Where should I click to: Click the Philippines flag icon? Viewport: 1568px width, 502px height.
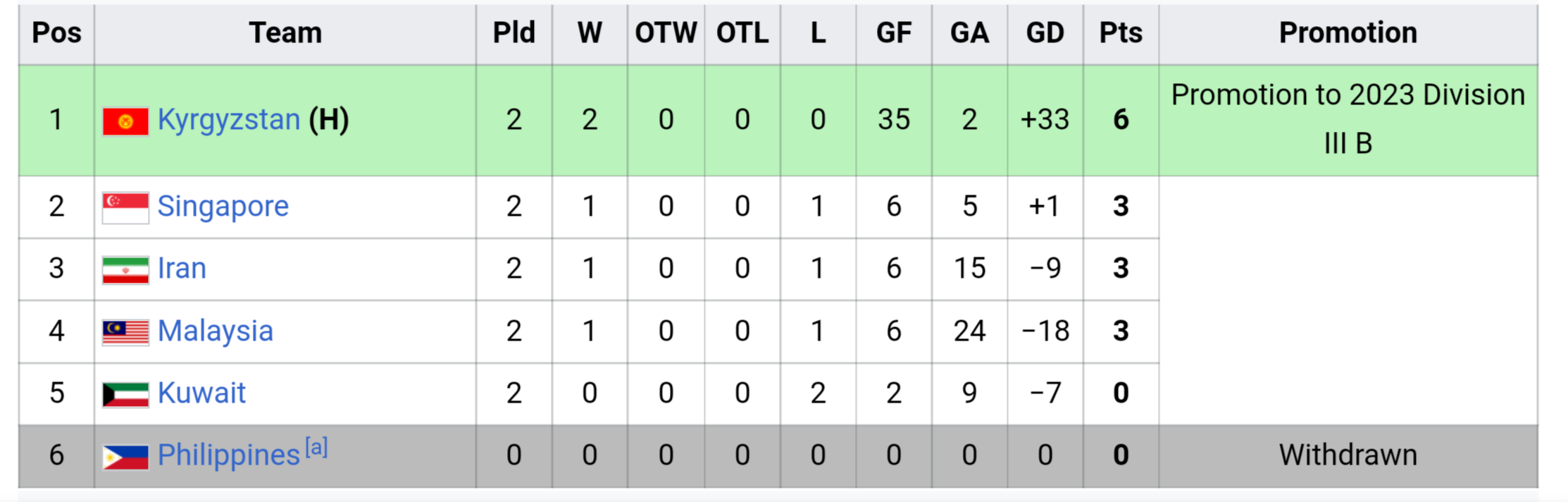click(x=125, y=456)
